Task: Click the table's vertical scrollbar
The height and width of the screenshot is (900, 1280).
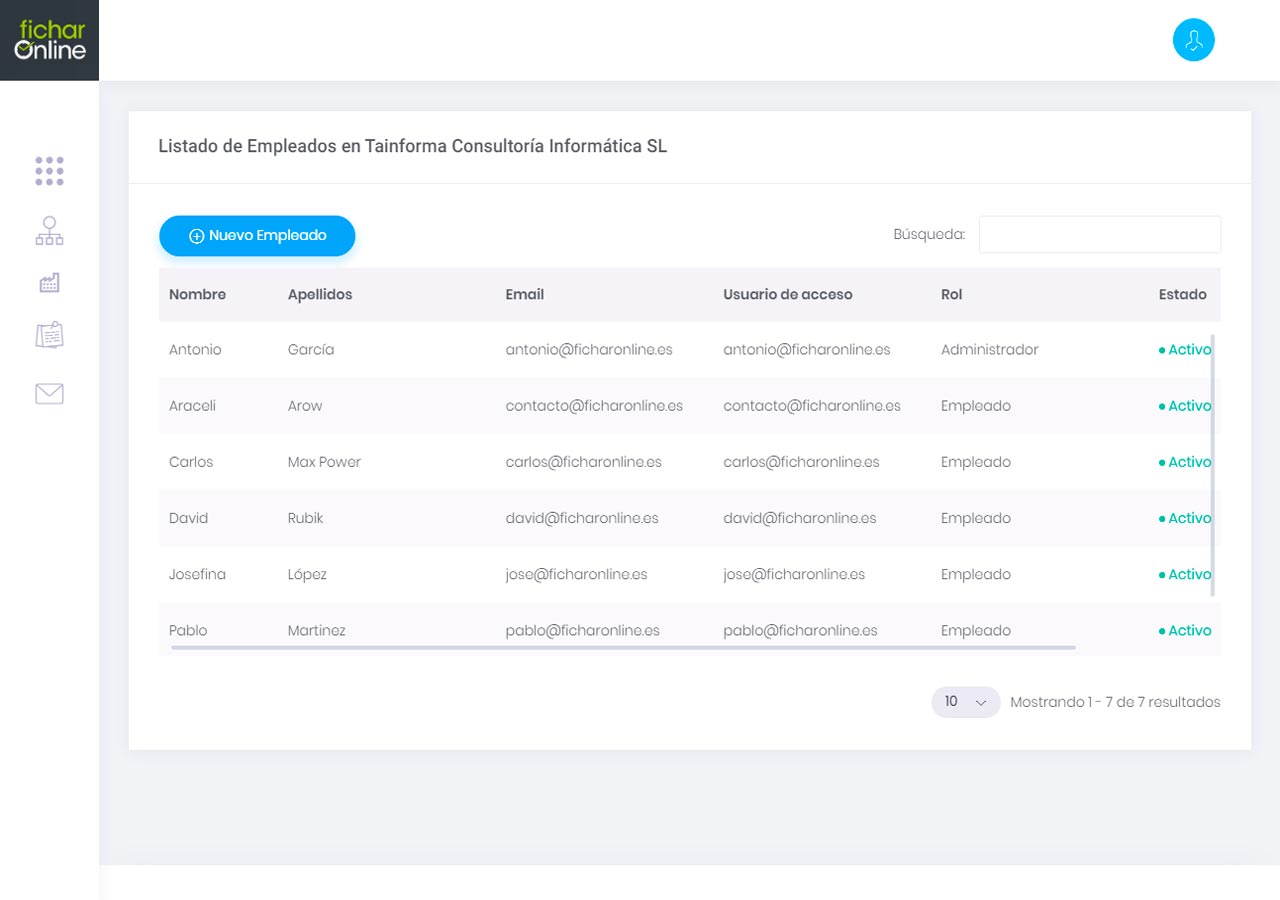Action: pos(1213,465)
